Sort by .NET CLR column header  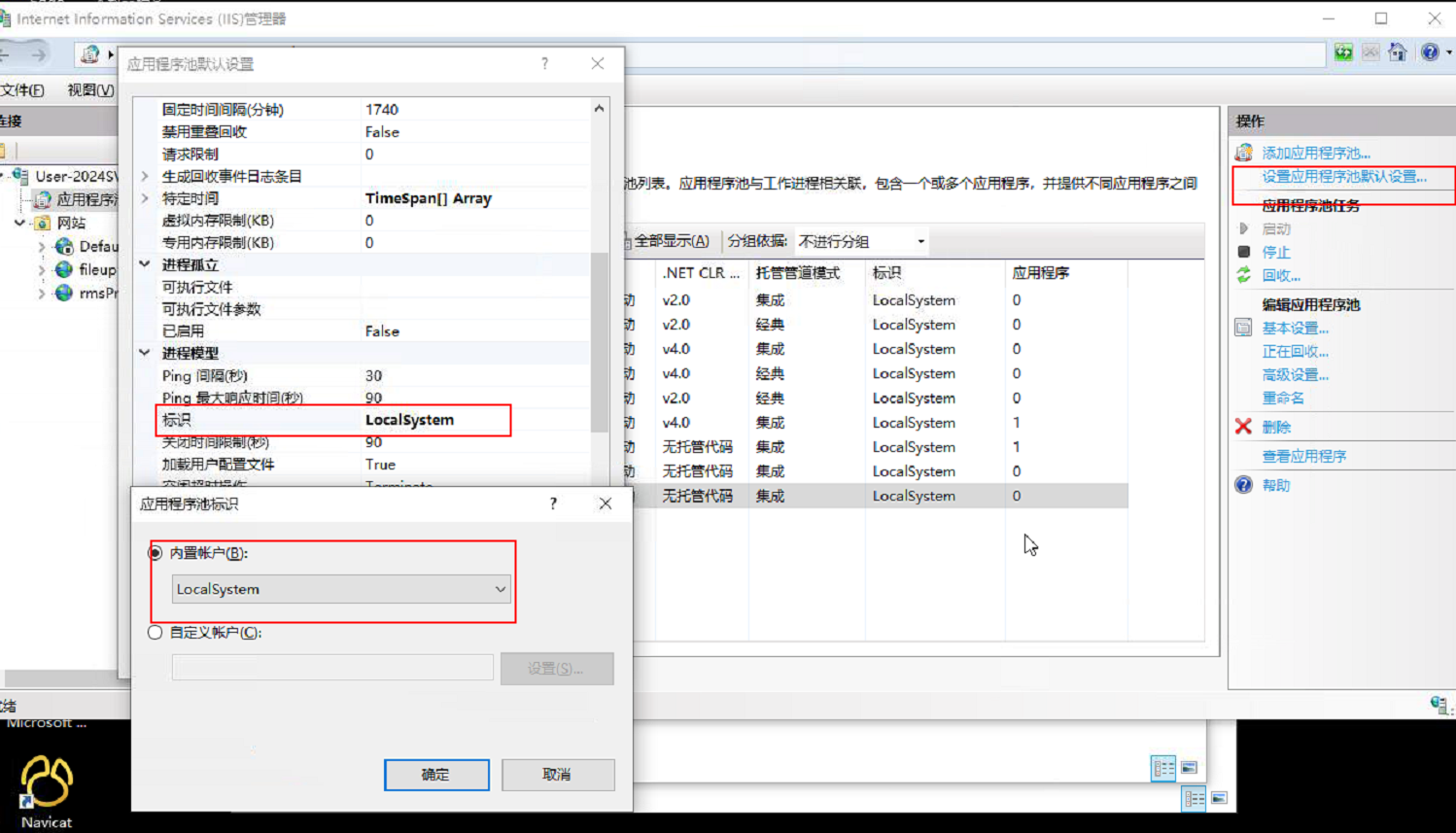(x=701, y=273)
